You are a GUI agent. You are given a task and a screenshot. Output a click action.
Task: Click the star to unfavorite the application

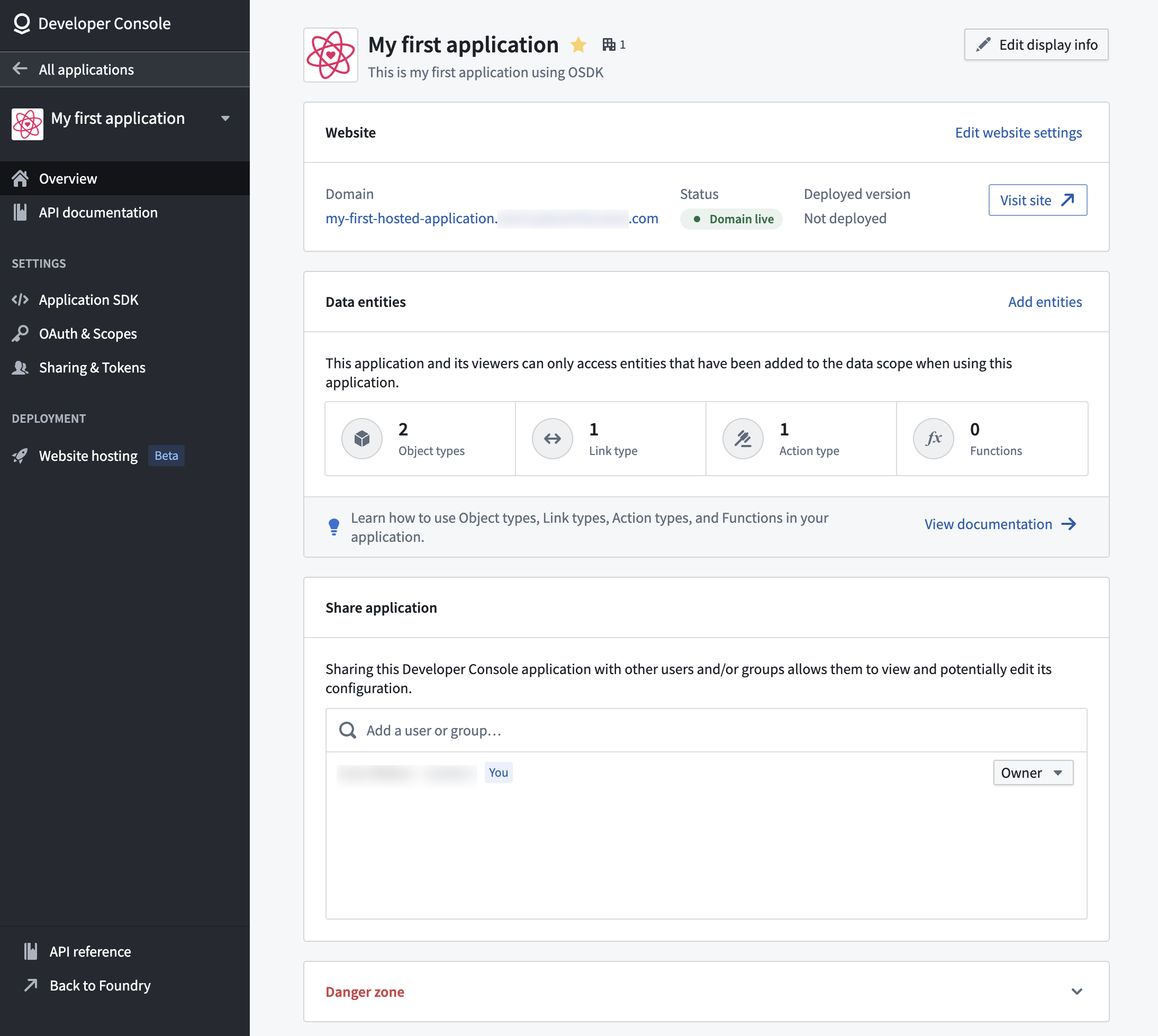(578, 44)
